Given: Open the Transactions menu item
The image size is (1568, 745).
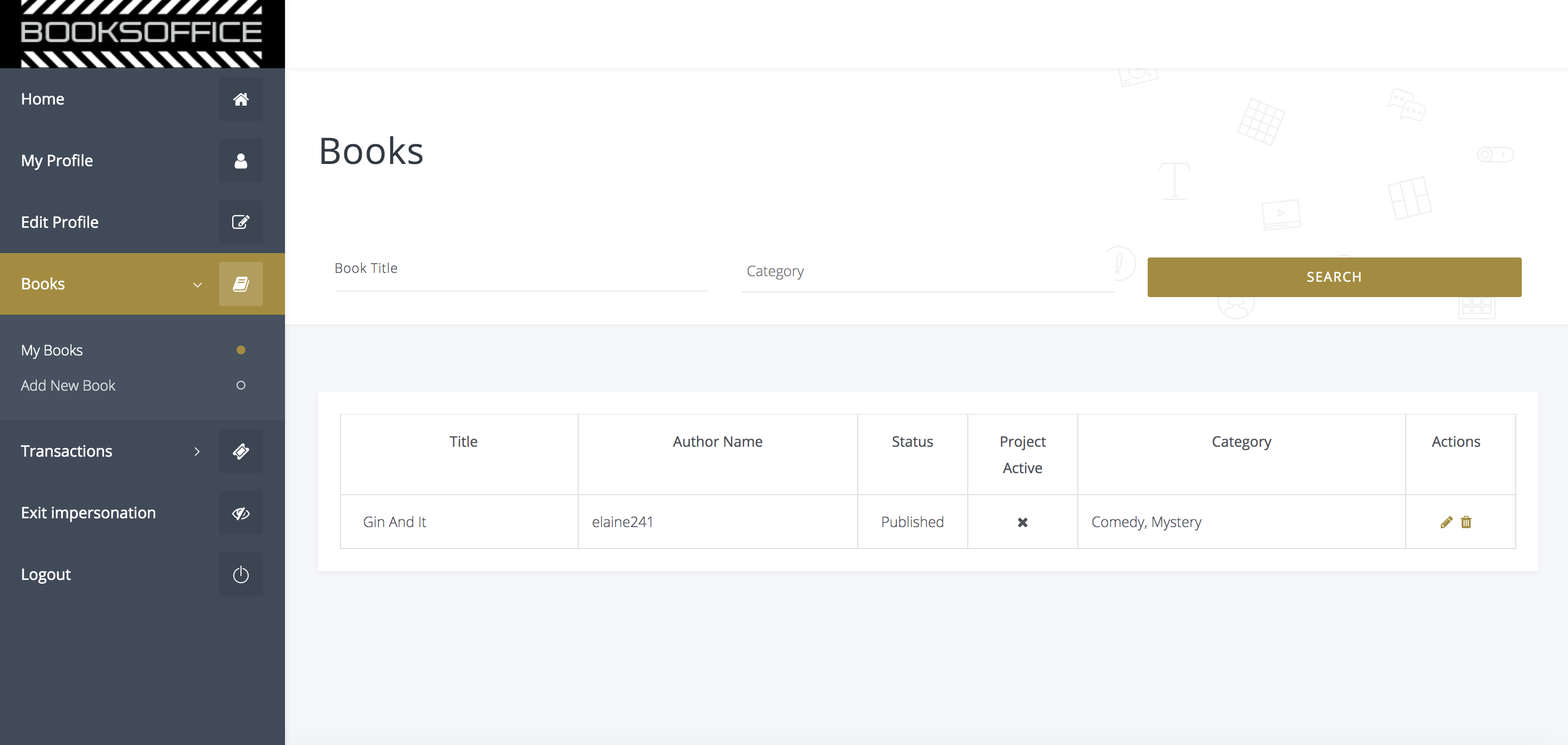Looking at the screenshot, I should pyautogui.click(x=142, y=451).
